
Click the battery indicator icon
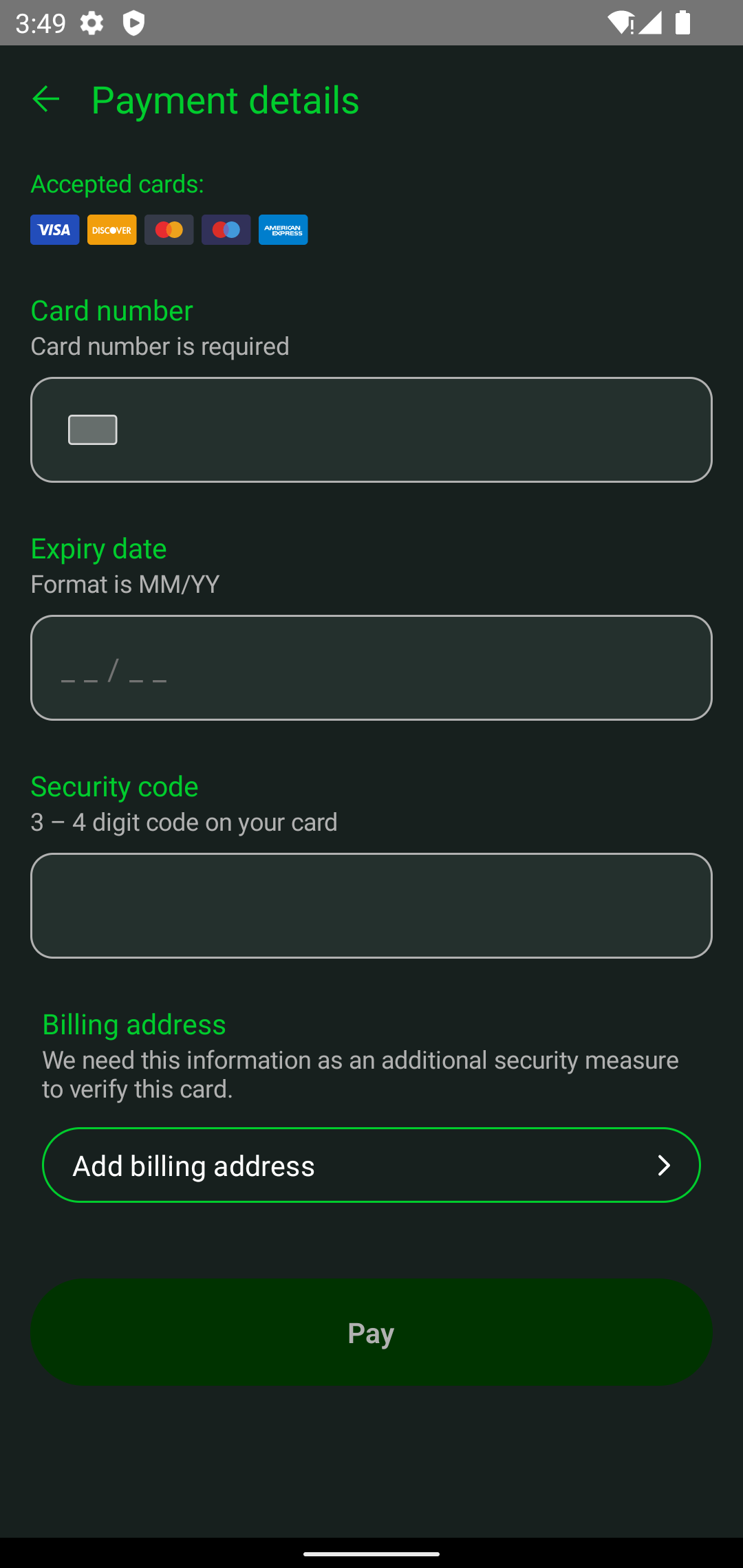coord(683,23)
